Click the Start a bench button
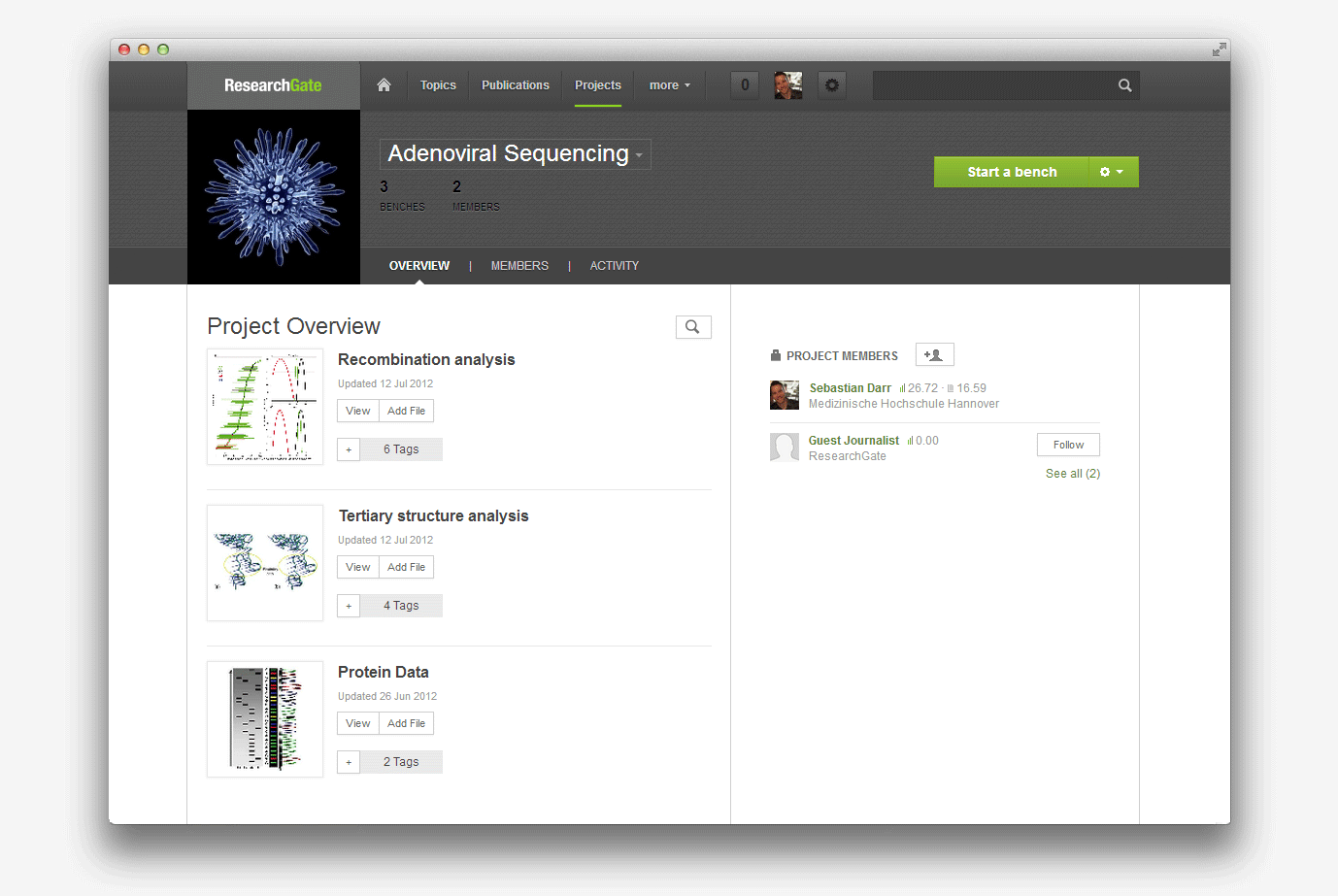 click(x=1012, y=172)
